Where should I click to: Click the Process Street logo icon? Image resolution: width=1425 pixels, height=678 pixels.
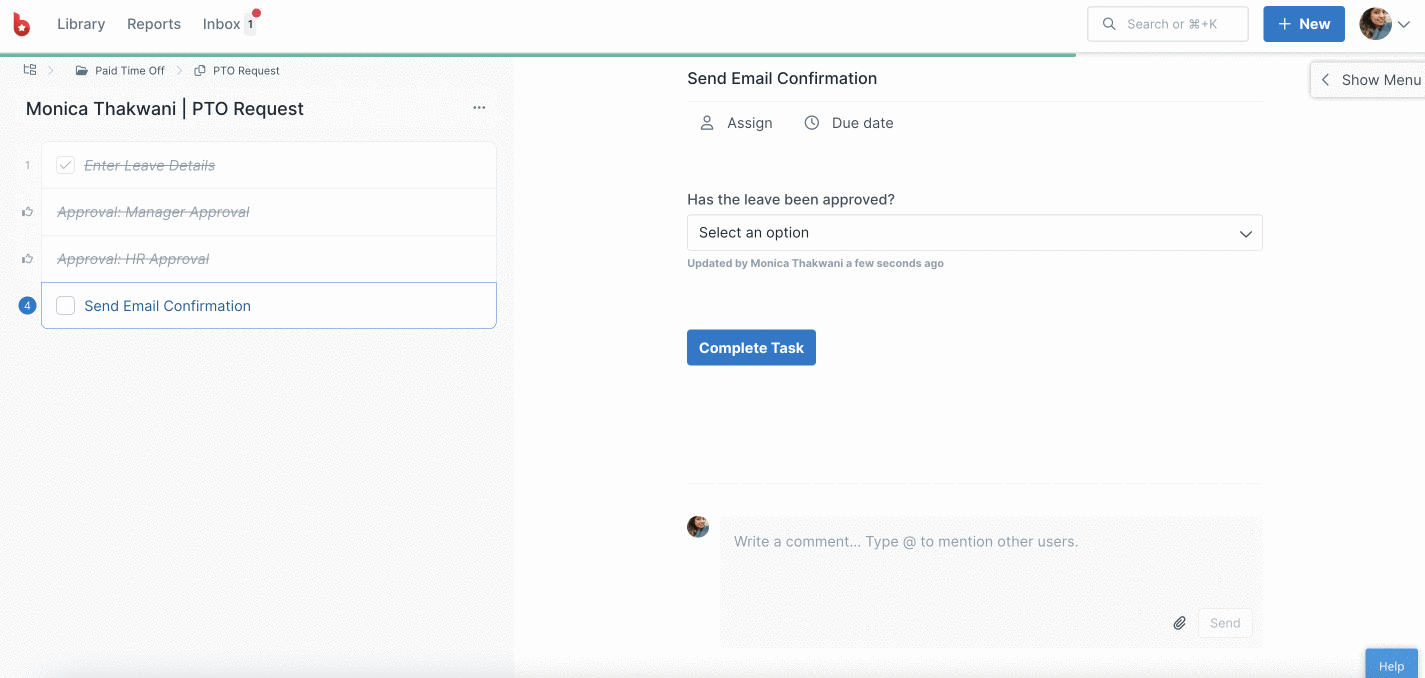pyautogui.click(x=21, y=25)
